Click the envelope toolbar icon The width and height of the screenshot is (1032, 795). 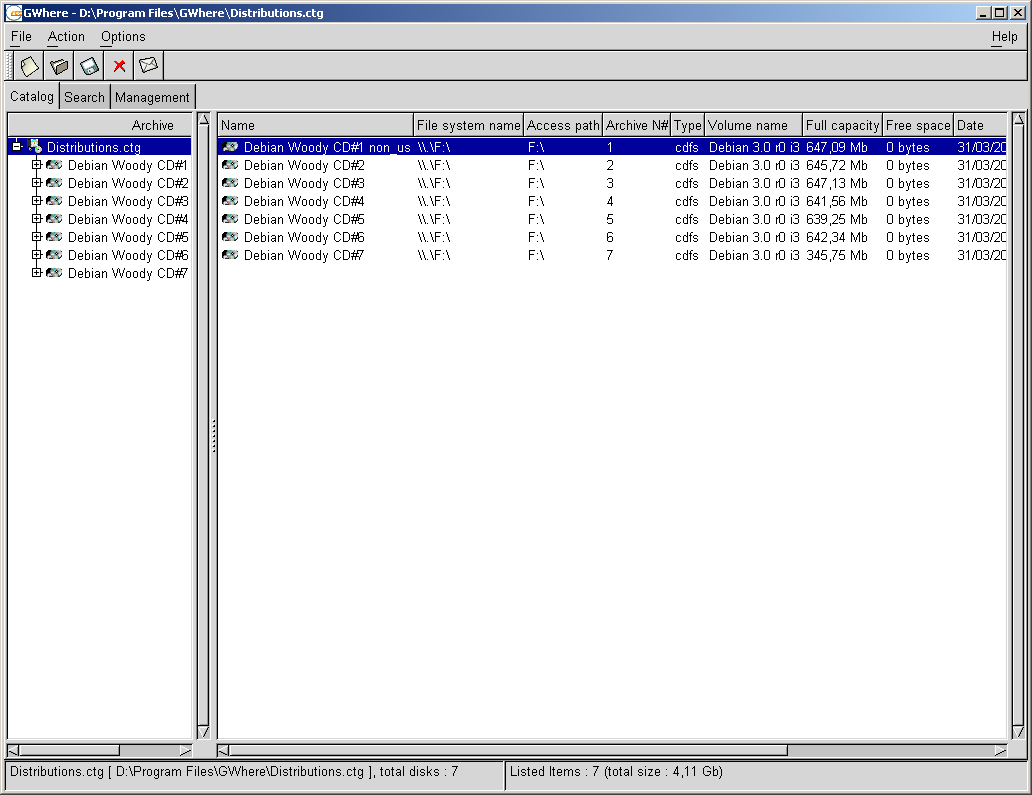149,66
